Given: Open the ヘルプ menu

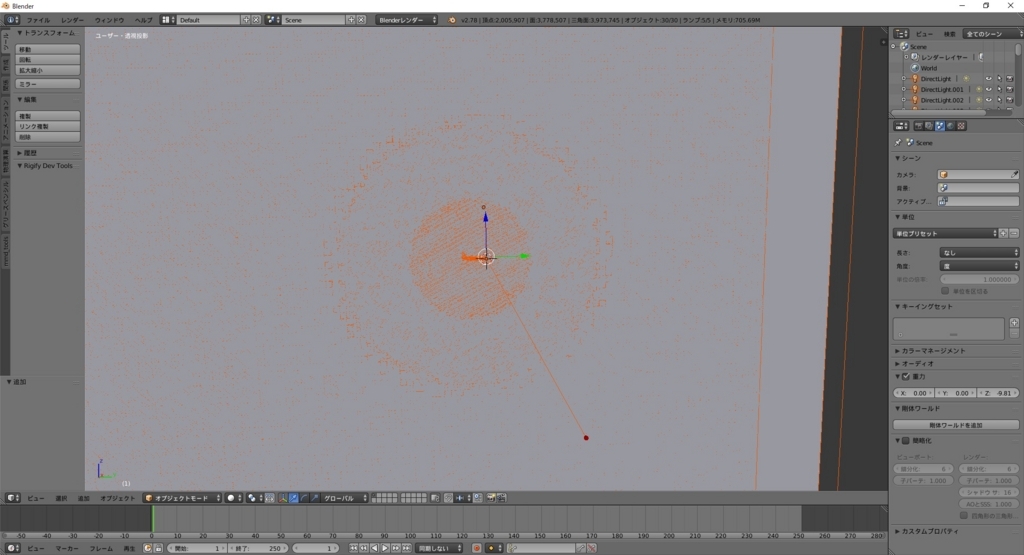Looking at the screenshot, I should (x=143, y=20).
